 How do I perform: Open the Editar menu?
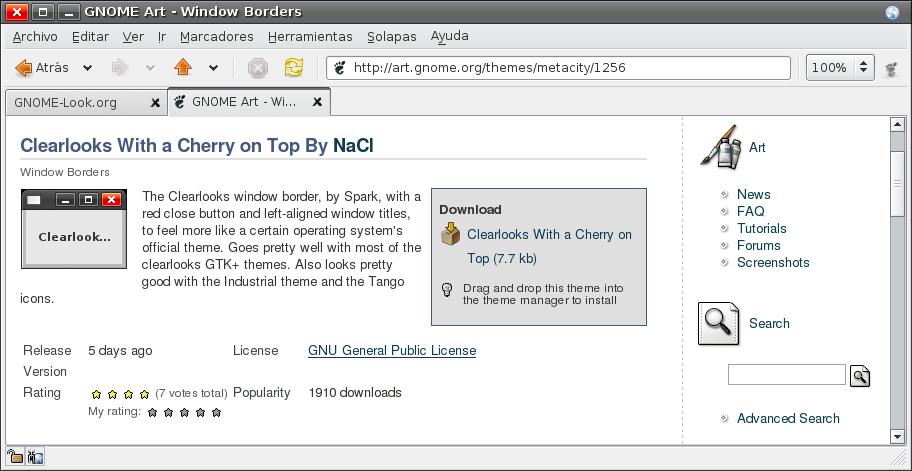click(90, 37)
